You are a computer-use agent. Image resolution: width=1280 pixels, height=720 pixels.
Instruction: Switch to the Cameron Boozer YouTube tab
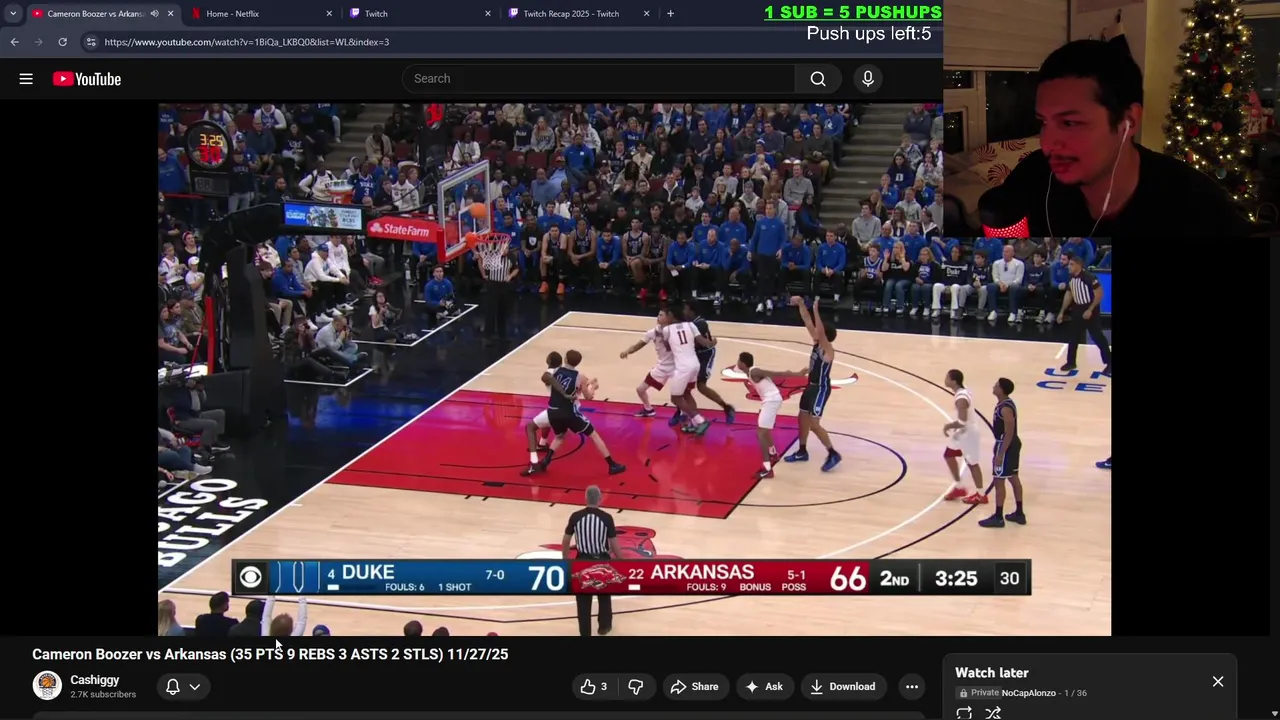pos(95,14)
